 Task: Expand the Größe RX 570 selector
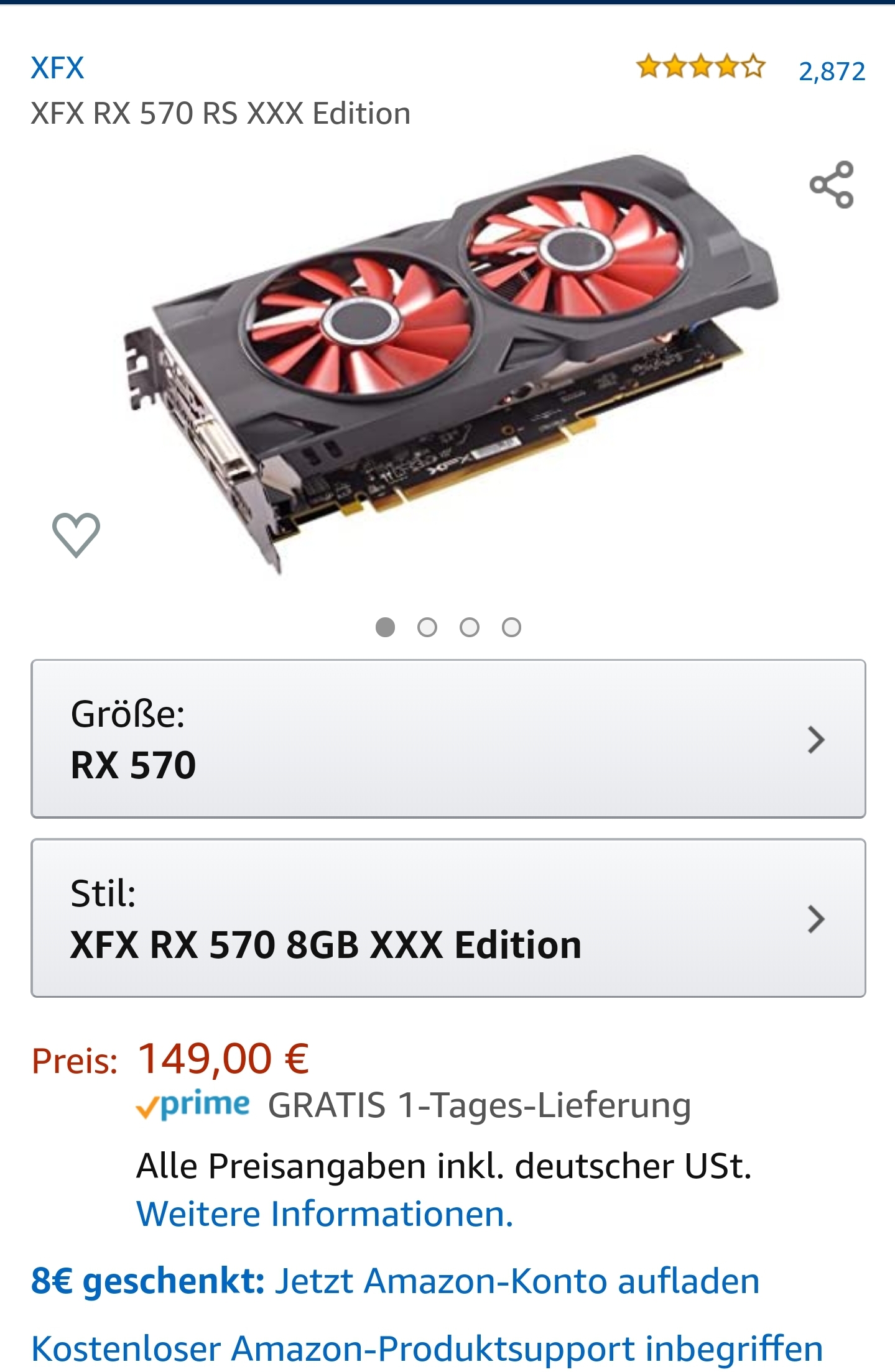click(448, 739)
